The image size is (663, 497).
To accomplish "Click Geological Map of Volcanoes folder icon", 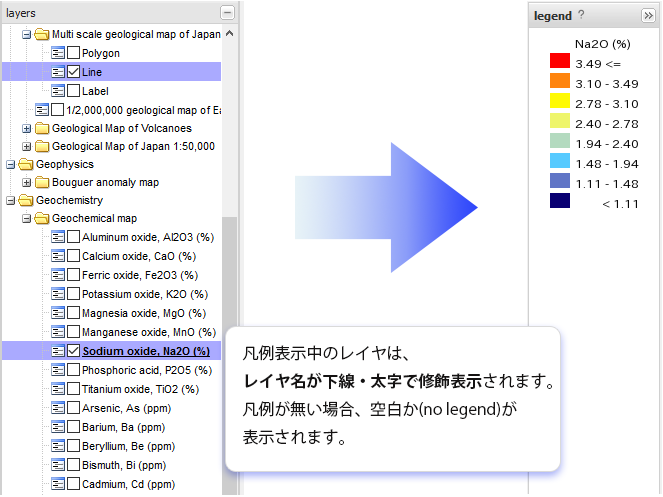I will (x=42, y=128).
